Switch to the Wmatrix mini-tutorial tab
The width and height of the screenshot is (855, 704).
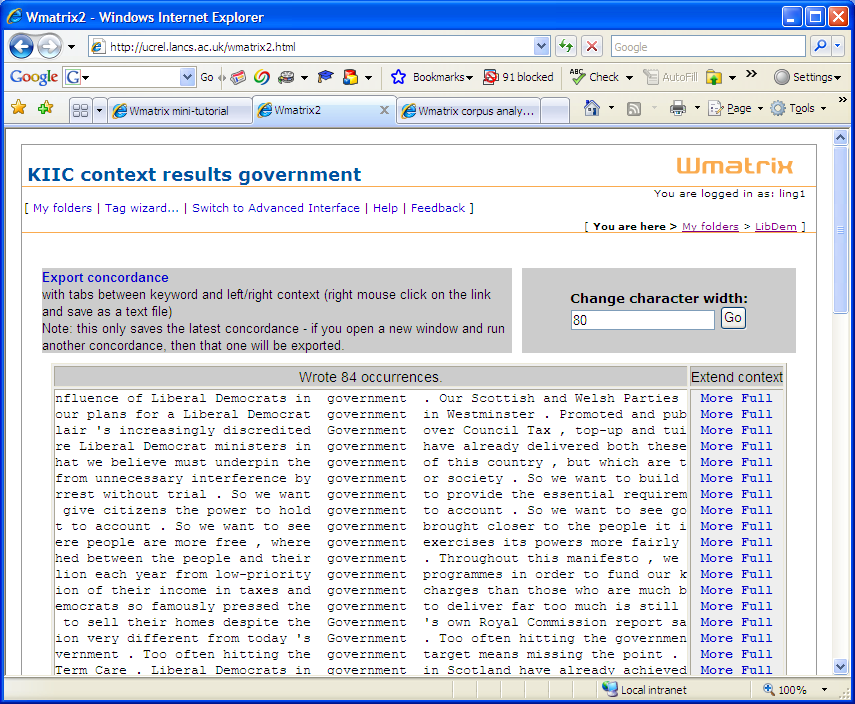click(x=178, y=111)
